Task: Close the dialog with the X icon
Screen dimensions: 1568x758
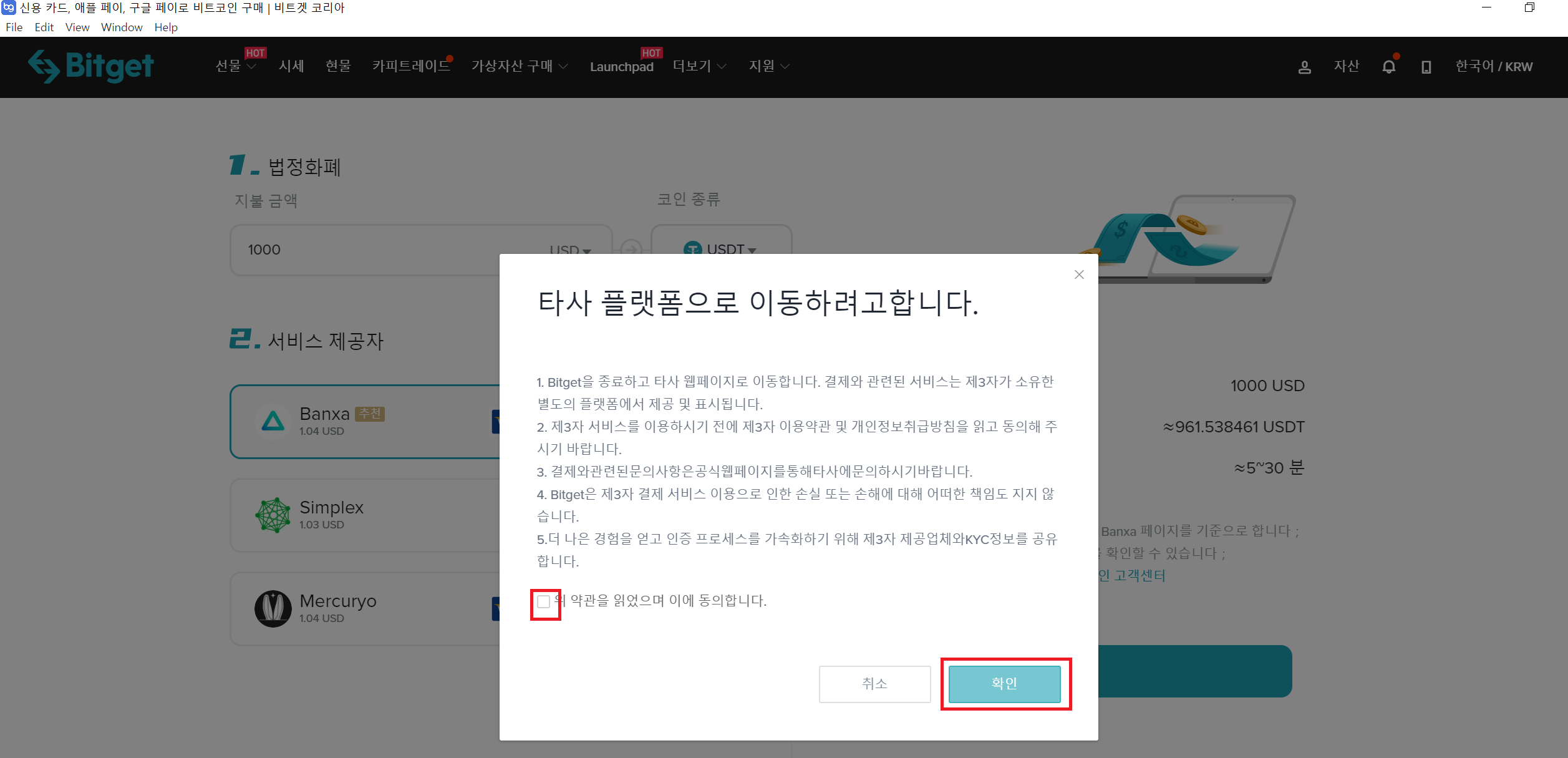Action: click(1079, 275)
